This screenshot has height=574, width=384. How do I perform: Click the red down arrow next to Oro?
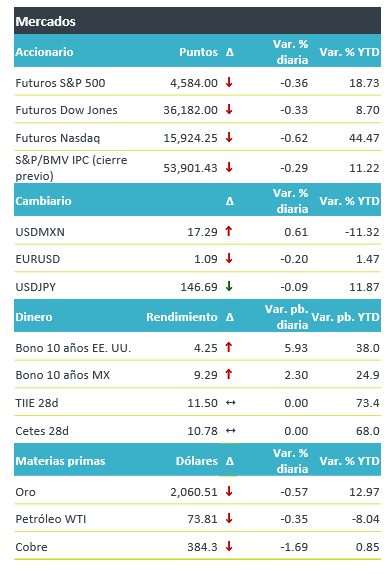229,491
